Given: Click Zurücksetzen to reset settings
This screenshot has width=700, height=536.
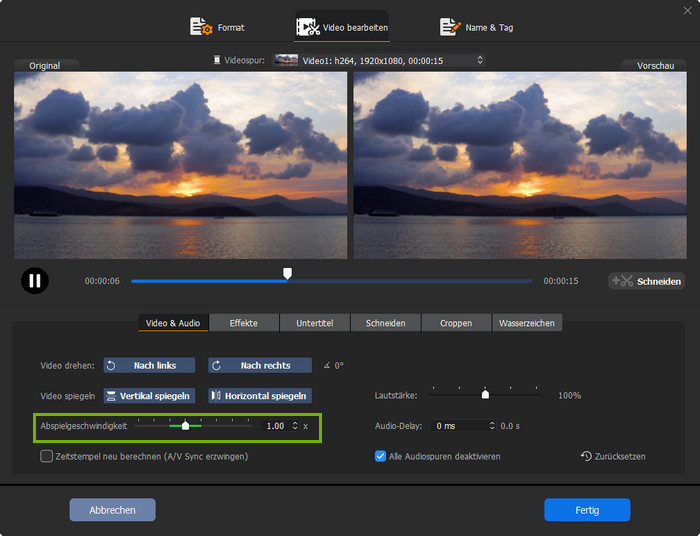Looking at the screenshot, I should point(613,457).
